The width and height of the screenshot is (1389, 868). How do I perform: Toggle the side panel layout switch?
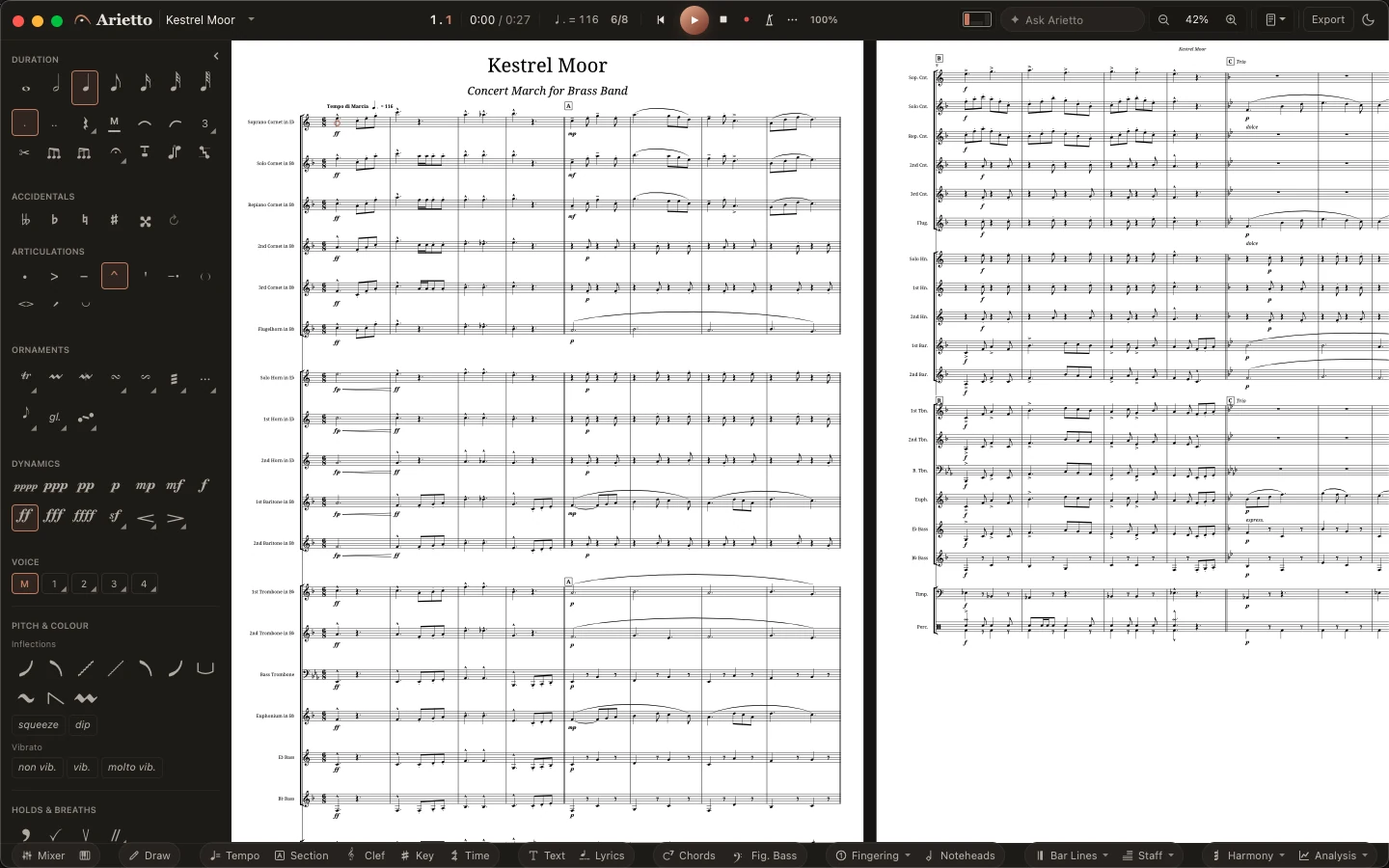[977, 19]
